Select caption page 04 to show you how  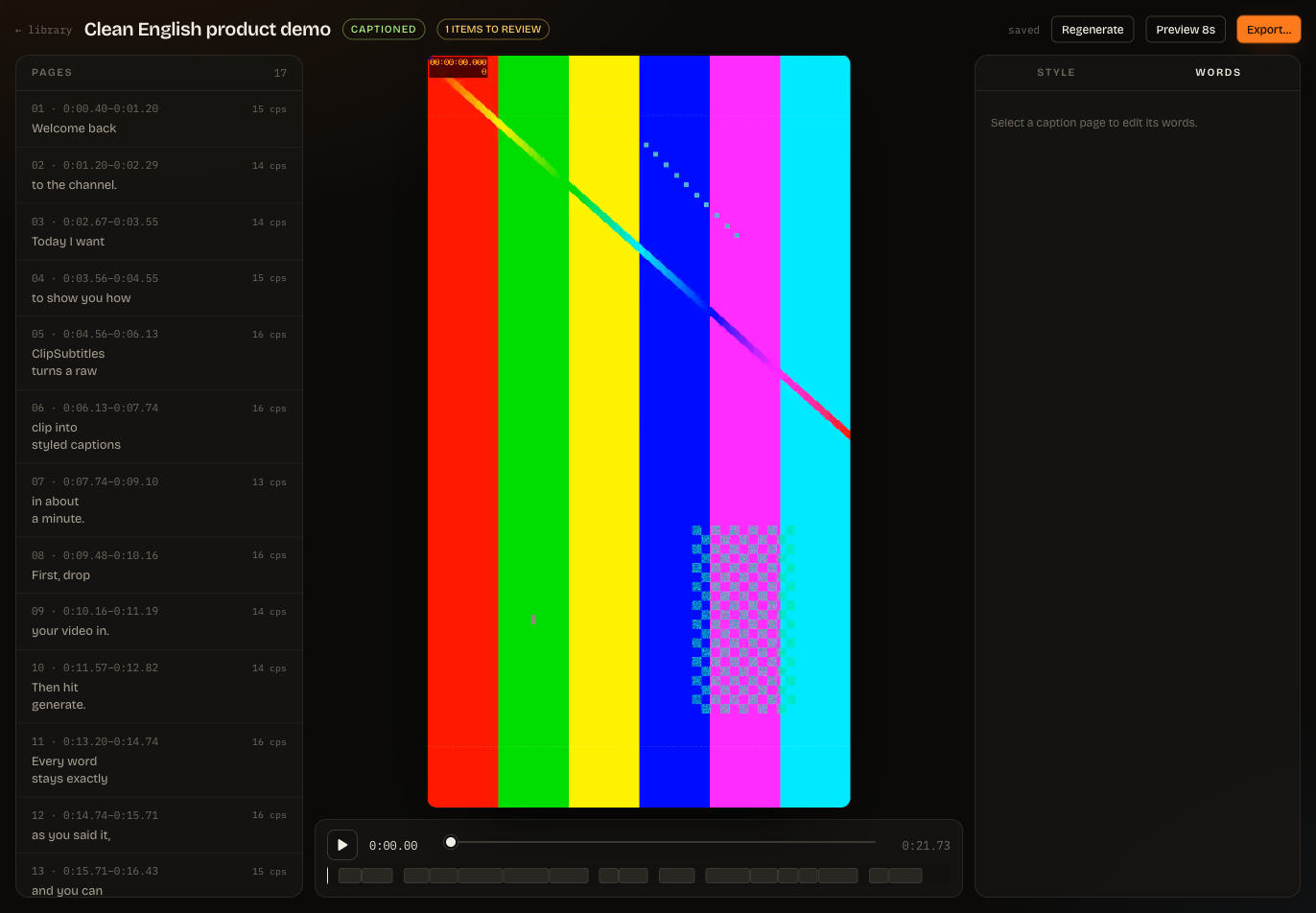(159, 289)
